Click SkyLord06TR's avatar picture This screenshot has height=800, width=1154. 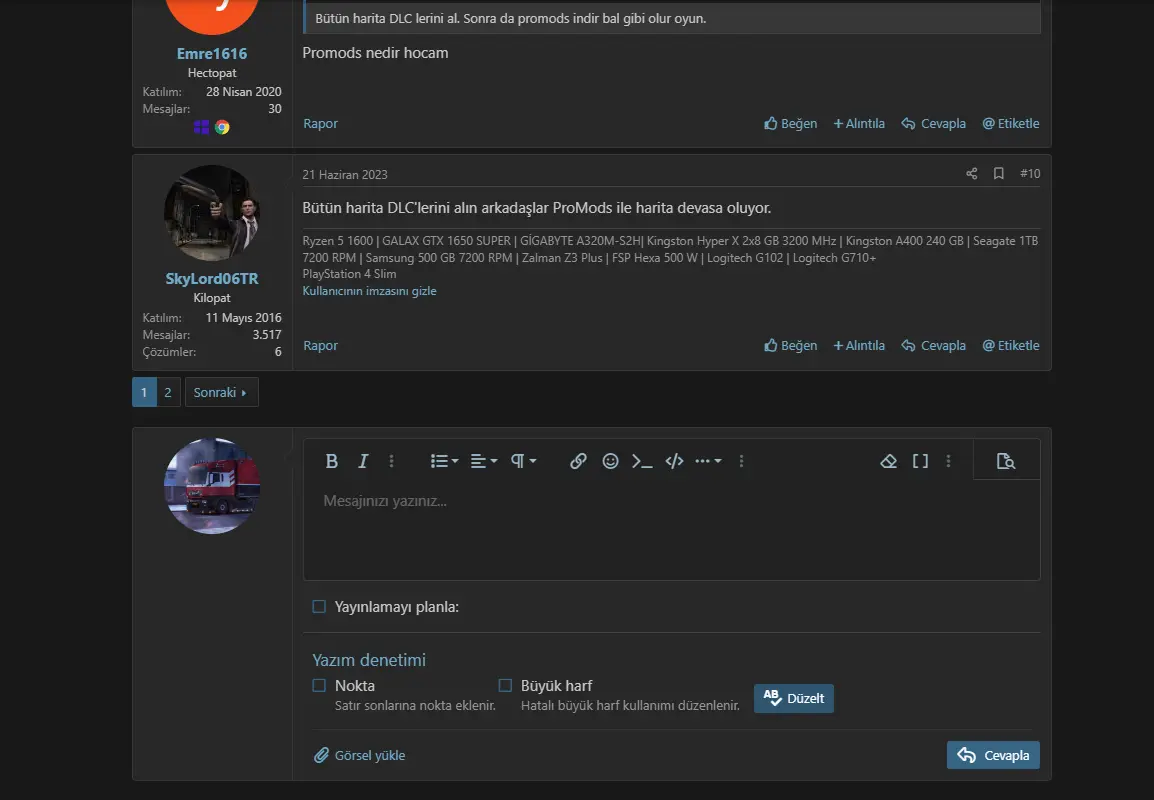point(212,213)
